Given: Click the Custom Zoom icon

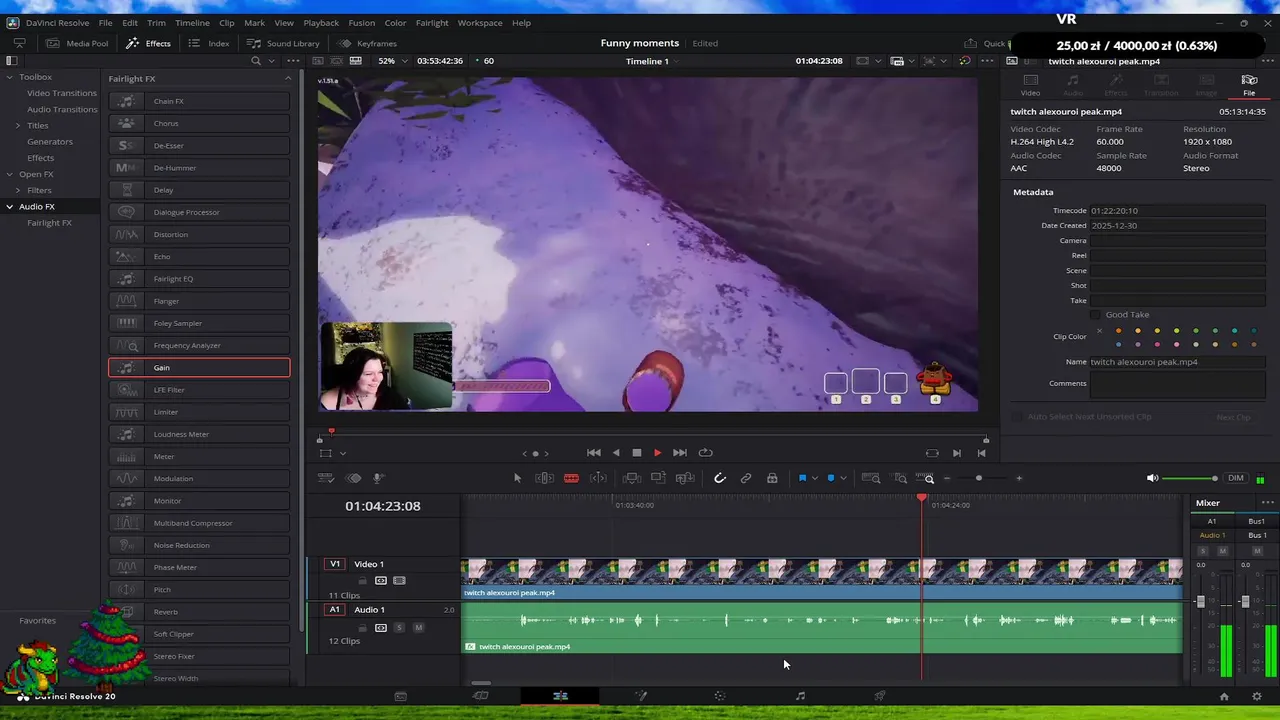Looking at the screenshot, I should pos(924,478).
